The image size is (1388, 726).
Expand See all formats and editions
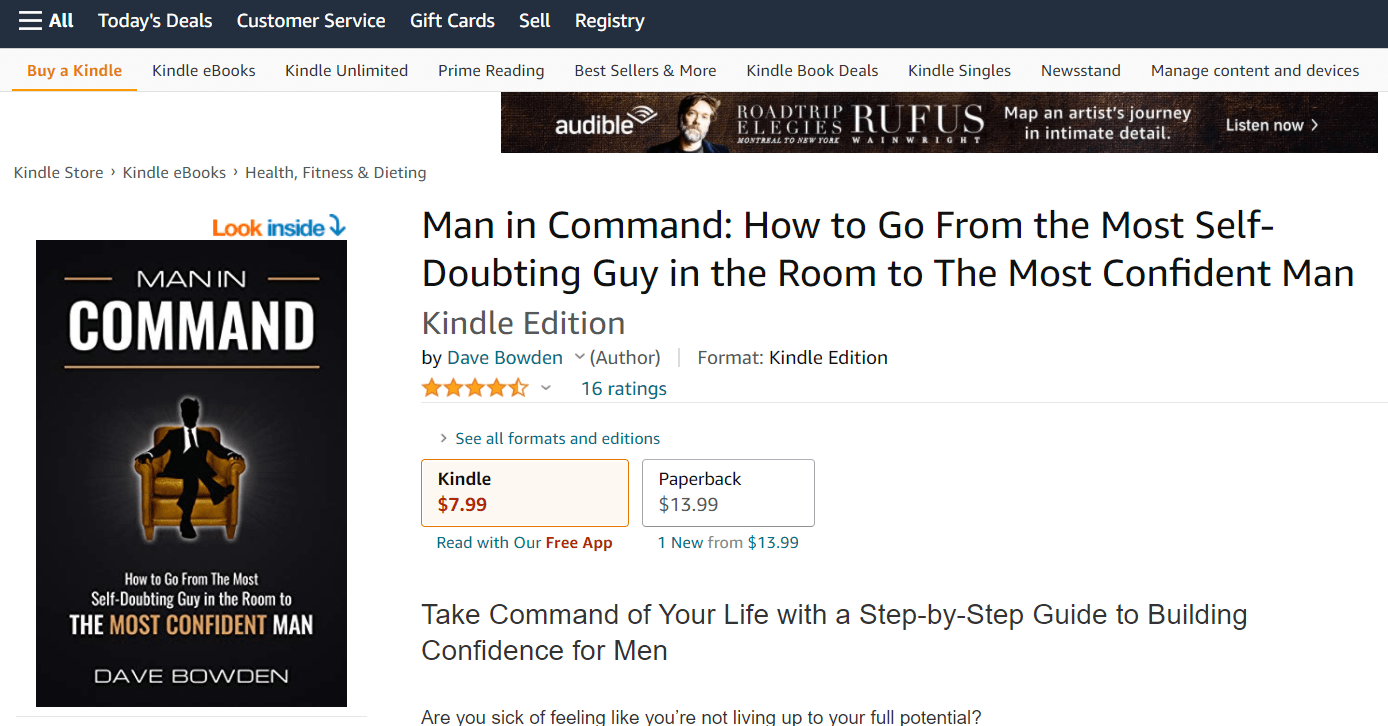[x=557, y=438]
